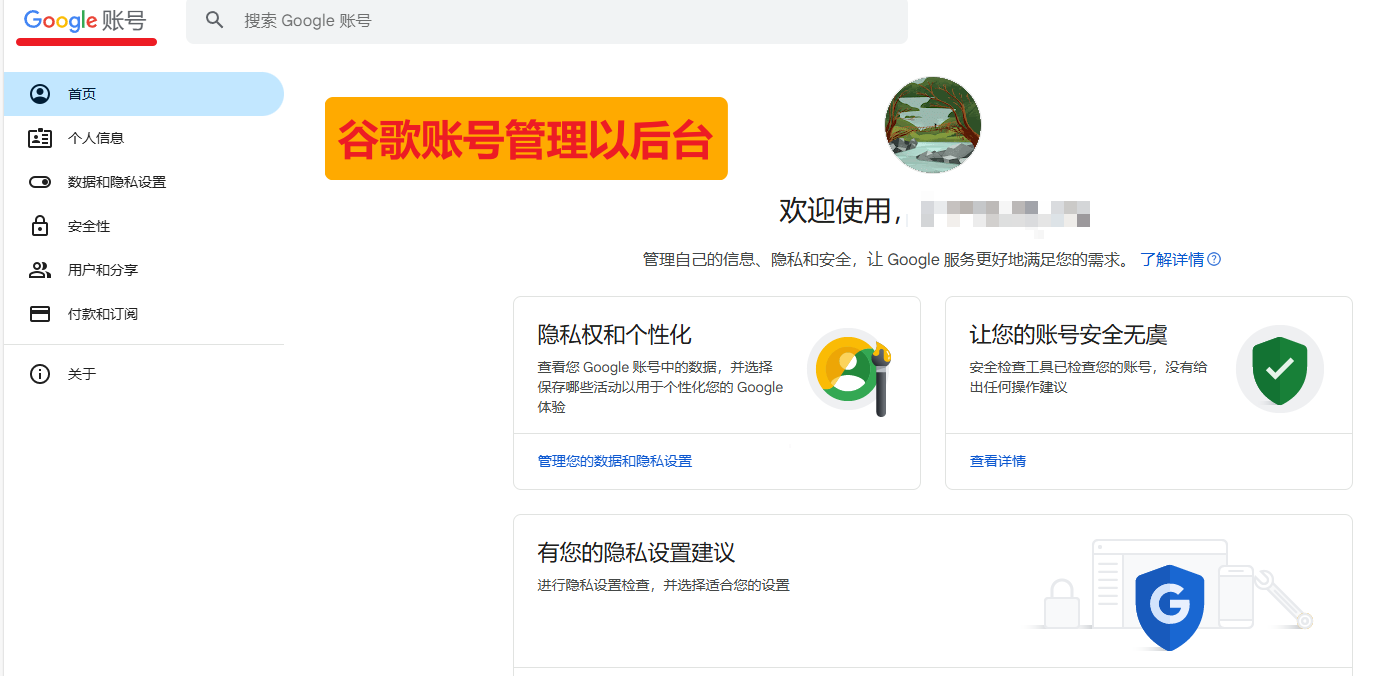This screenshot has height=676, width=1377.
Task: Click the credit card icon beside 付款和订阅
Action: point(40,314)
